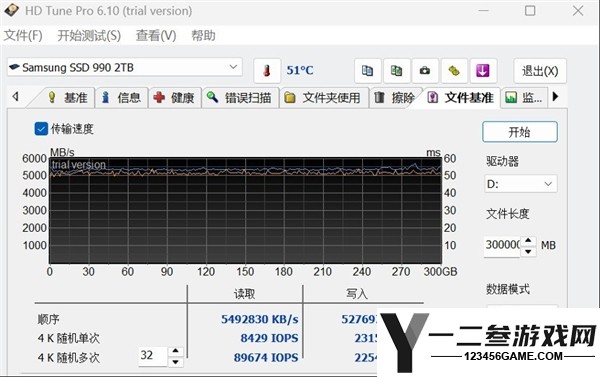The image size is (600, 377).
Task: Switch to the 文件夹使用 tab
Action: (324, 98)
